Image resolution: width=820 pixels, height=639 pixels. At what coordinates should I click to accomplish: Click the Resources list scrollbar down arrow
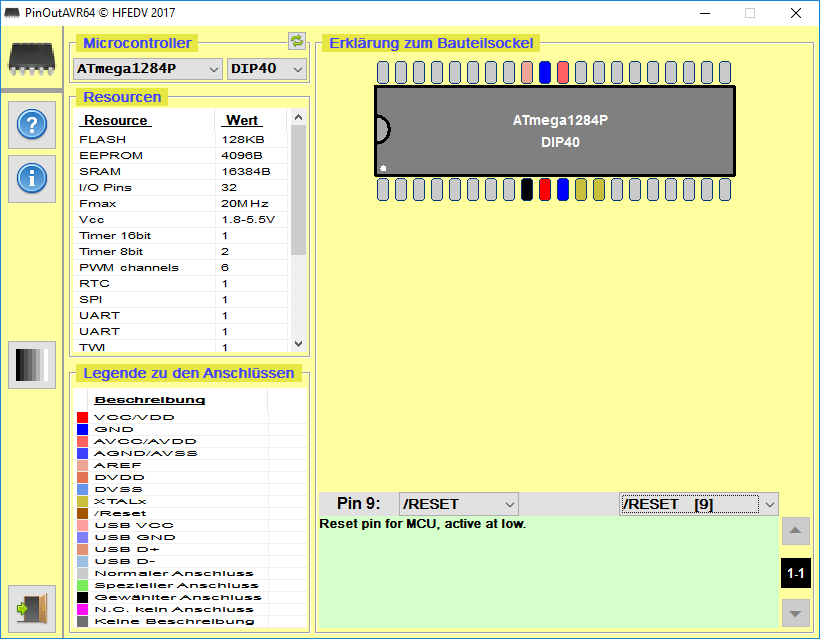(x=299, y=344)
